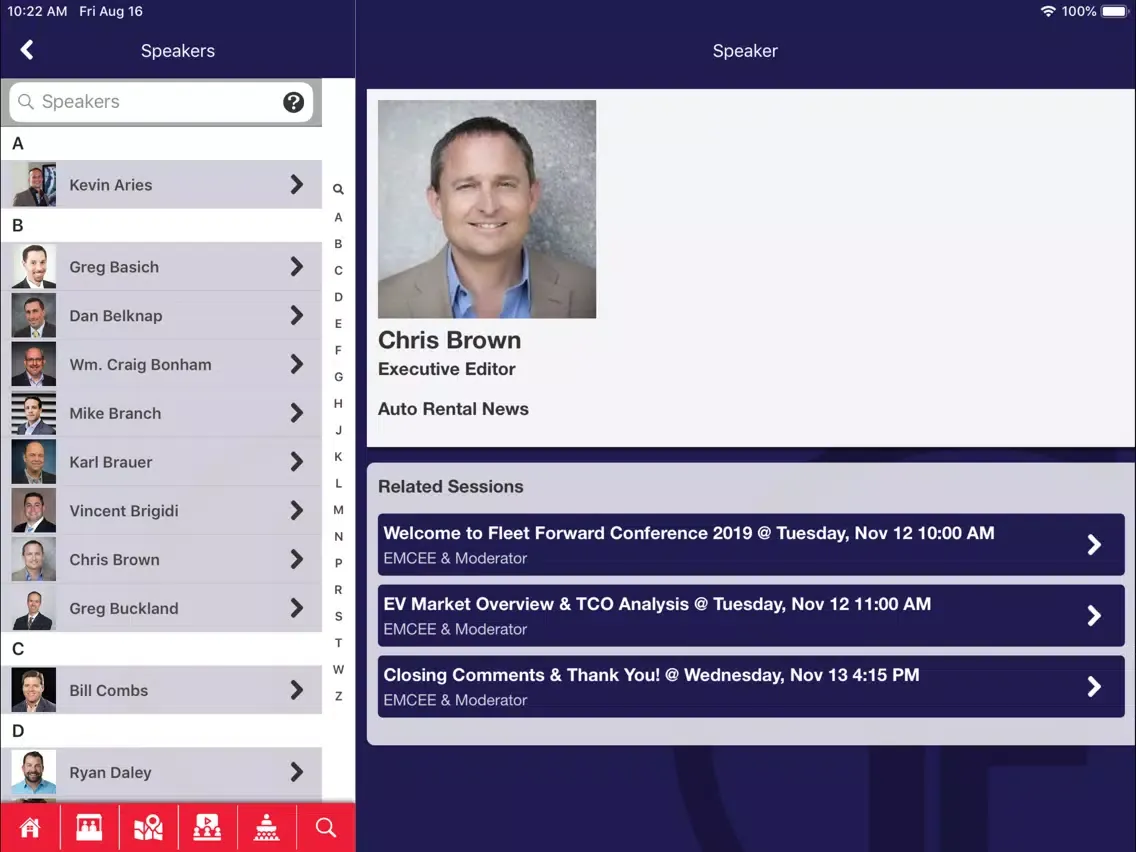Jump to letter A in index
The image size is (1136, 852).
(338, 217)
